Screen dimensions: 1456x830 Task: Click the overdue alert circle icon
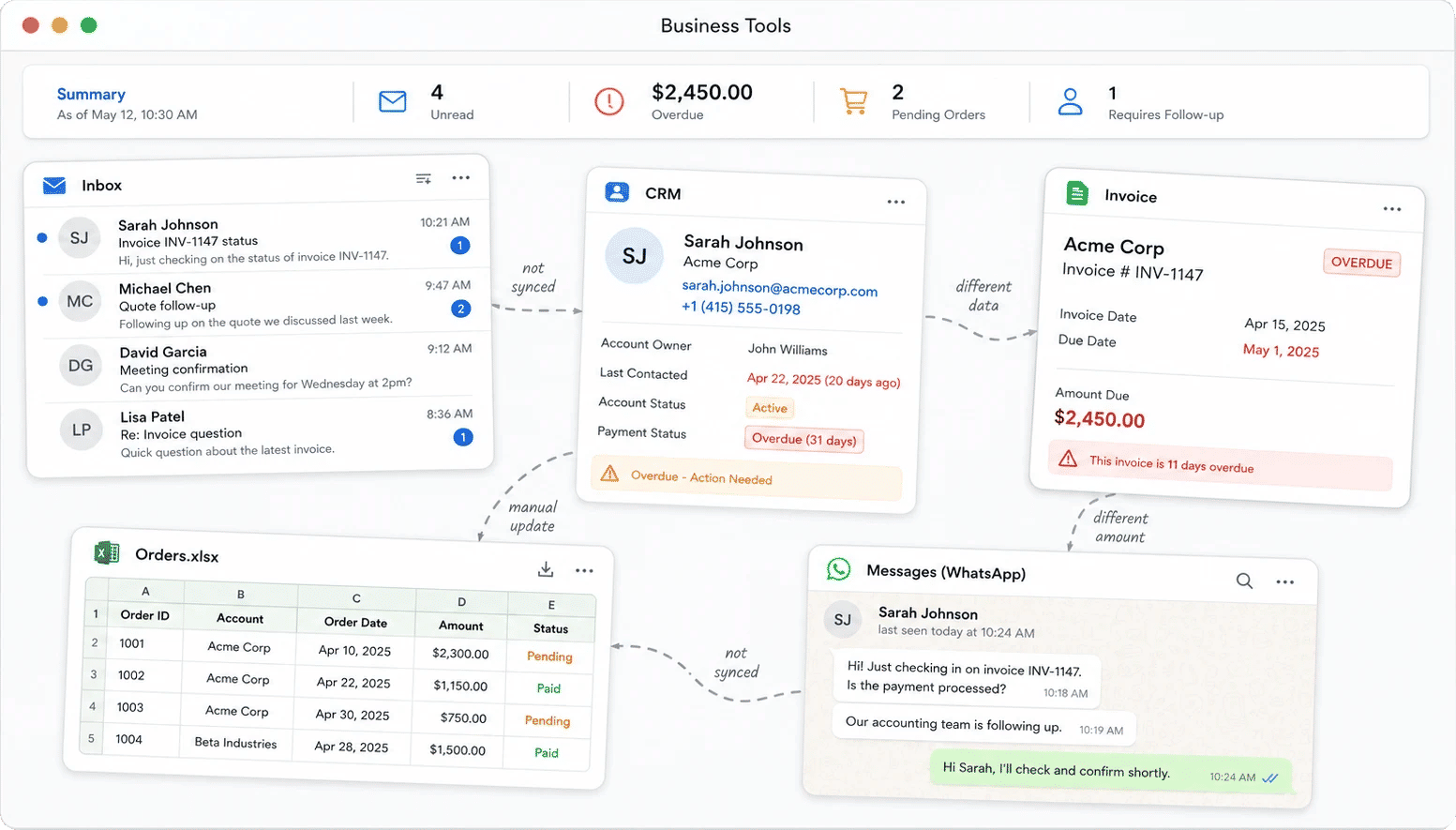[609, 101]
